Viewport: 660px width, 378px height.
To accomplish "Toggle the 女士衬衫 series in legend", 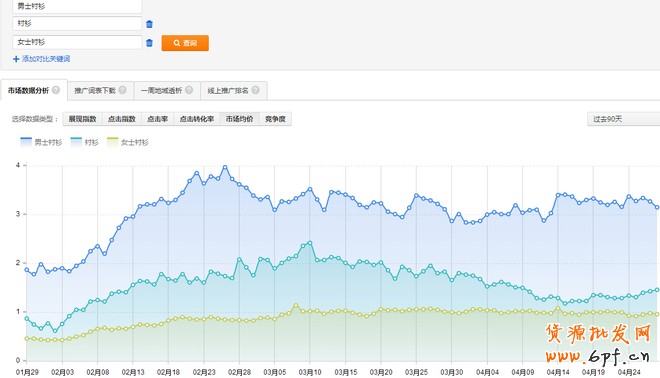I will (x=128, y=142).
